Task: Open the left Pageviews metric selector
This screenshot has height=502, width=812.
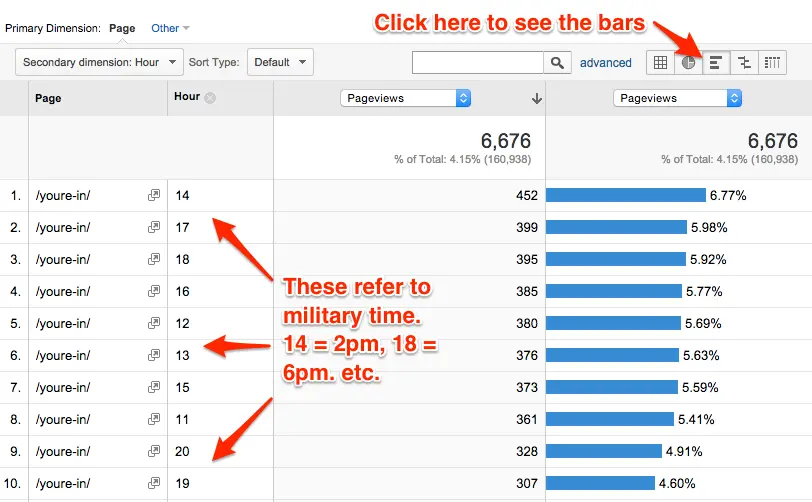Action: tap(405, 98)
